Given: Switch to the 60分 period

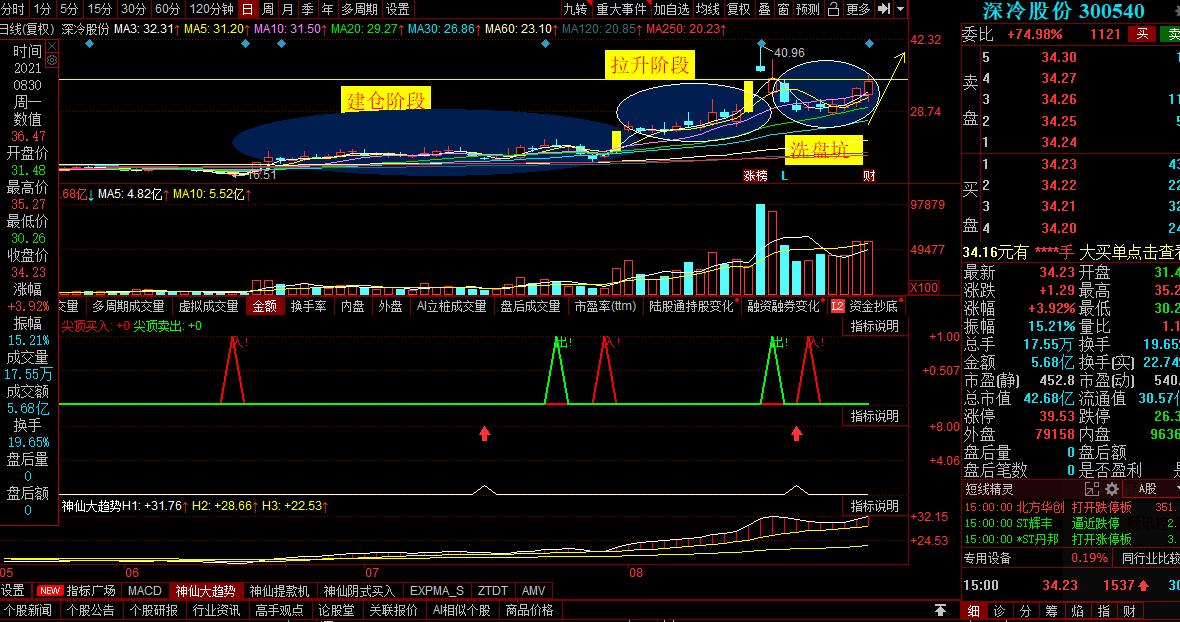Looking at the screenshot, I should click(167, 9).
